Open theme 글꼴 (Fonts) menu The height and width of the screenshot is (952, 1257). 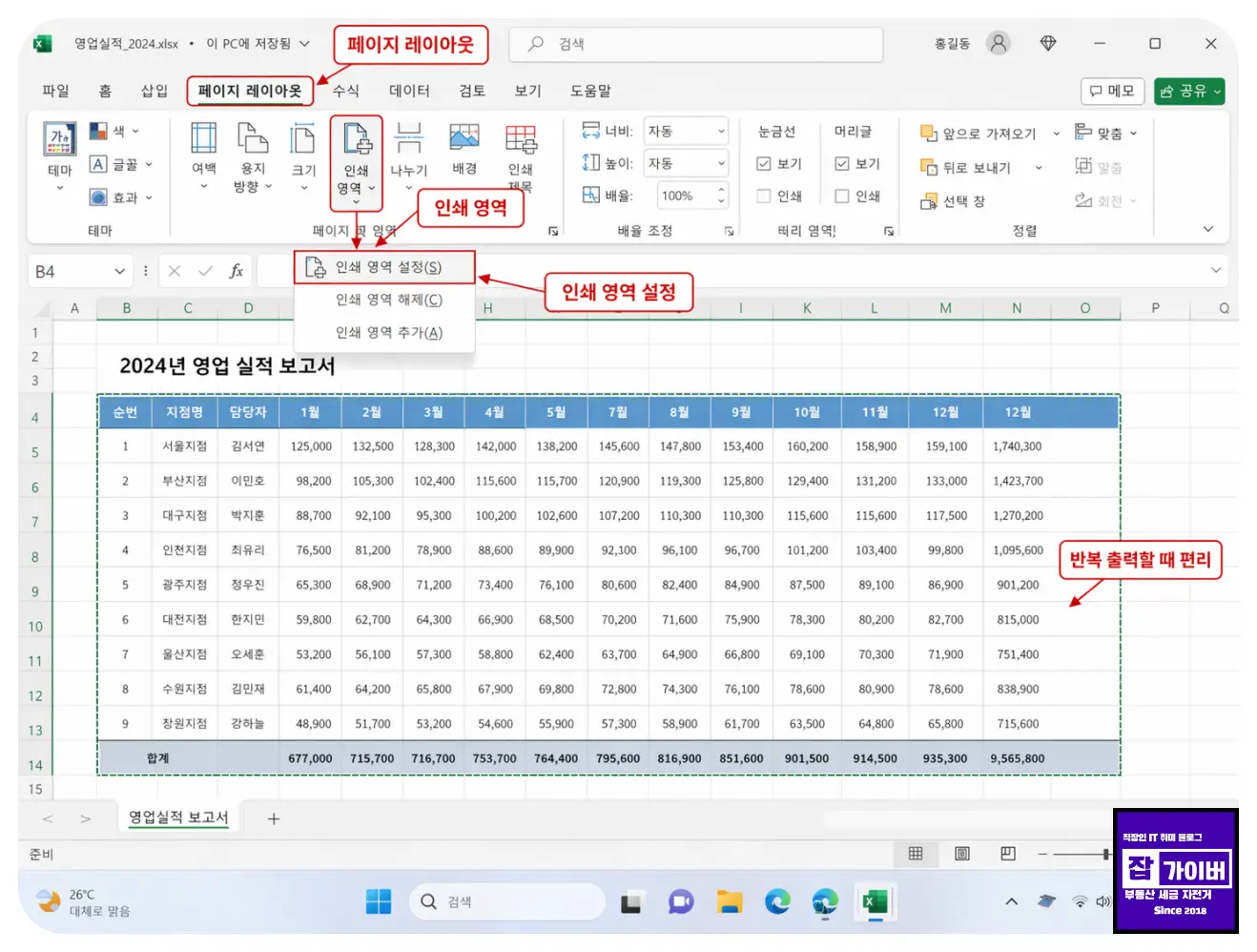[x=120, y=164]
